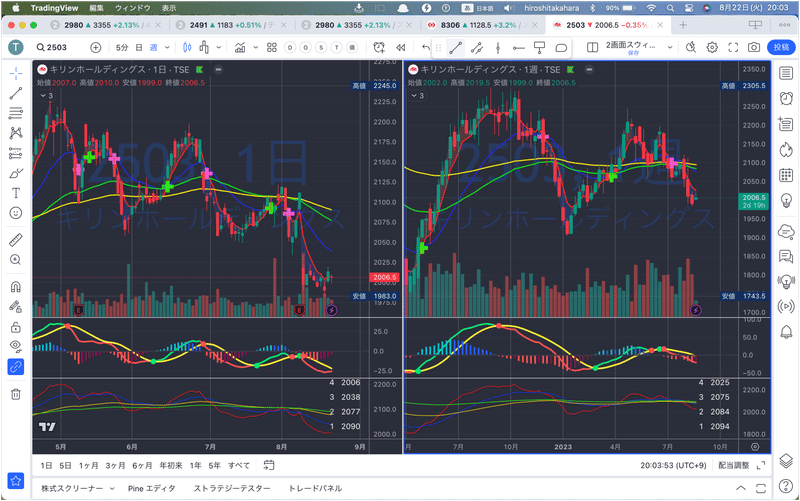Open the hotlists flame panel
The width and height of the screenshot is (800, 501).
pos(786,149)
